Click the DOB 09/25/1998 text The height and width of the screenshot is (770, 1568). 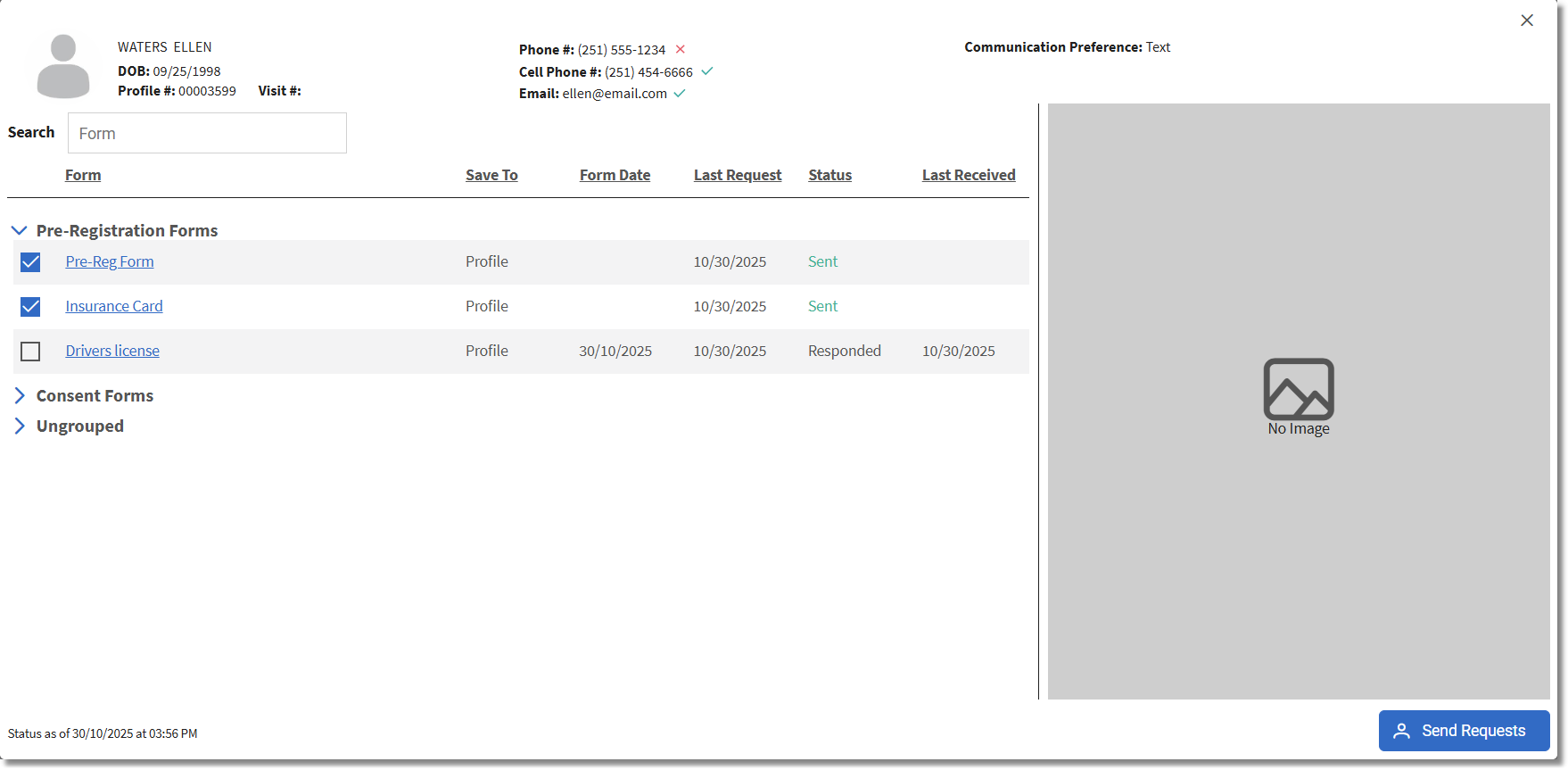coord(169,70)
